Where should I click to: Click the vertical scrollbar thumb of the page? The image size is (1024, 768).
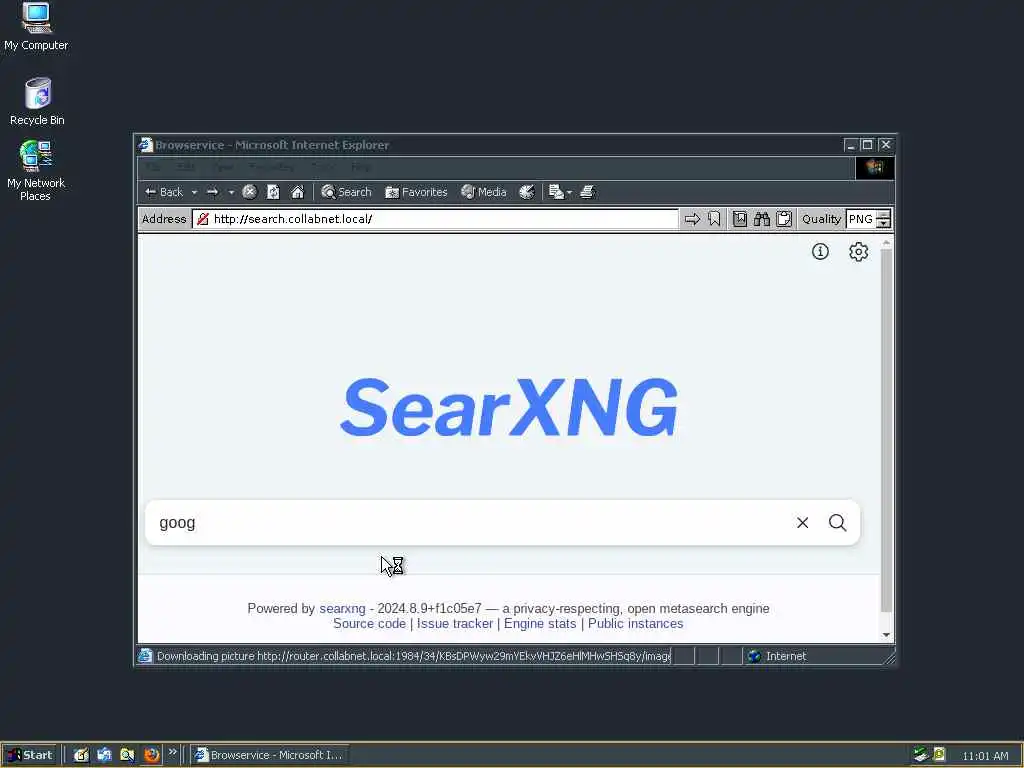(x=886, y=430)
